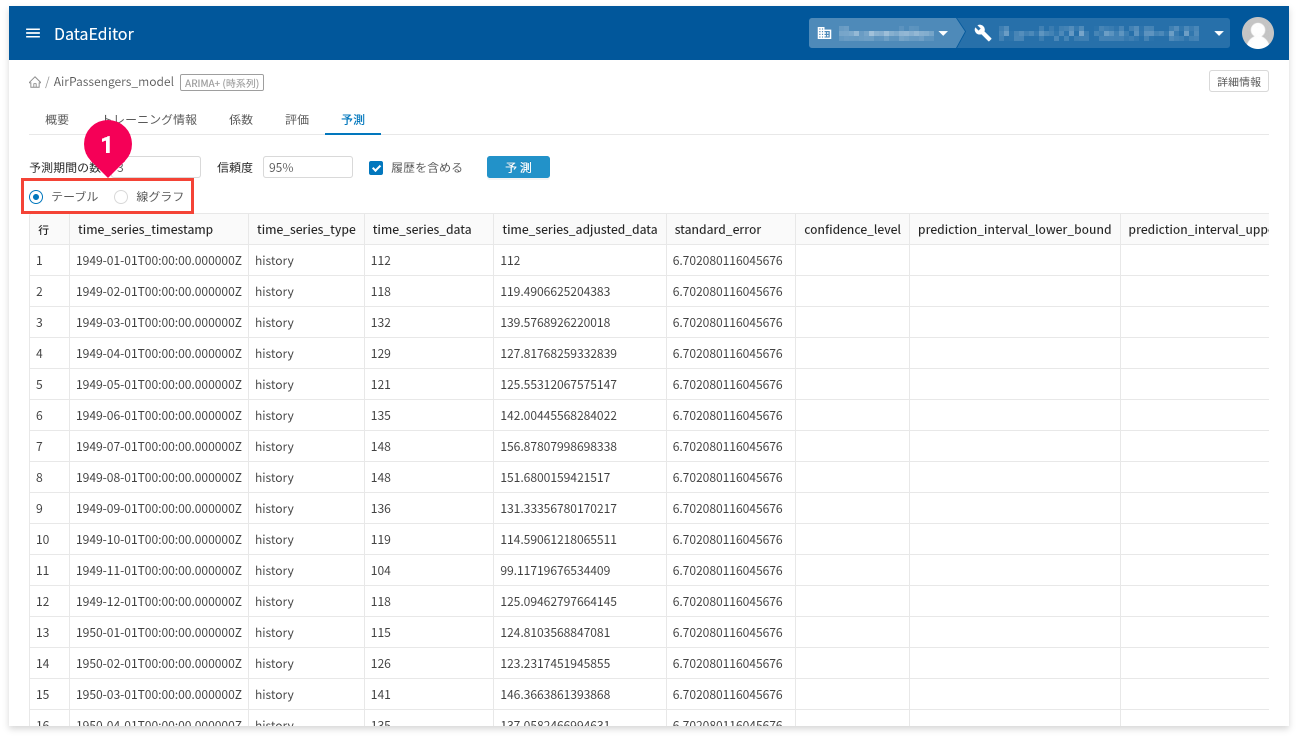
Task: Click adjusted data cell 131.33356780170217
Action: 580,509
